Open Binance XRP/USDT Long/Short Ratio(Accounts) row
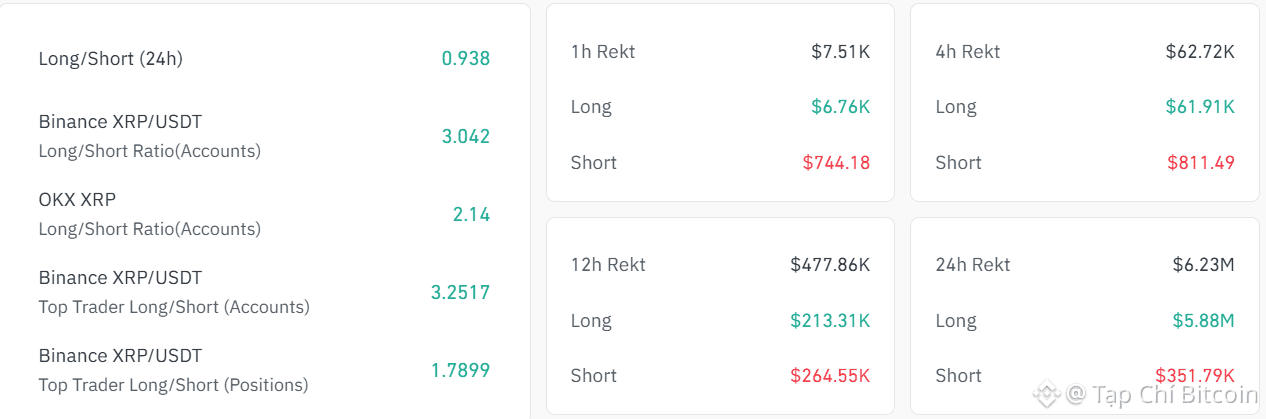 tap(150, 136)
